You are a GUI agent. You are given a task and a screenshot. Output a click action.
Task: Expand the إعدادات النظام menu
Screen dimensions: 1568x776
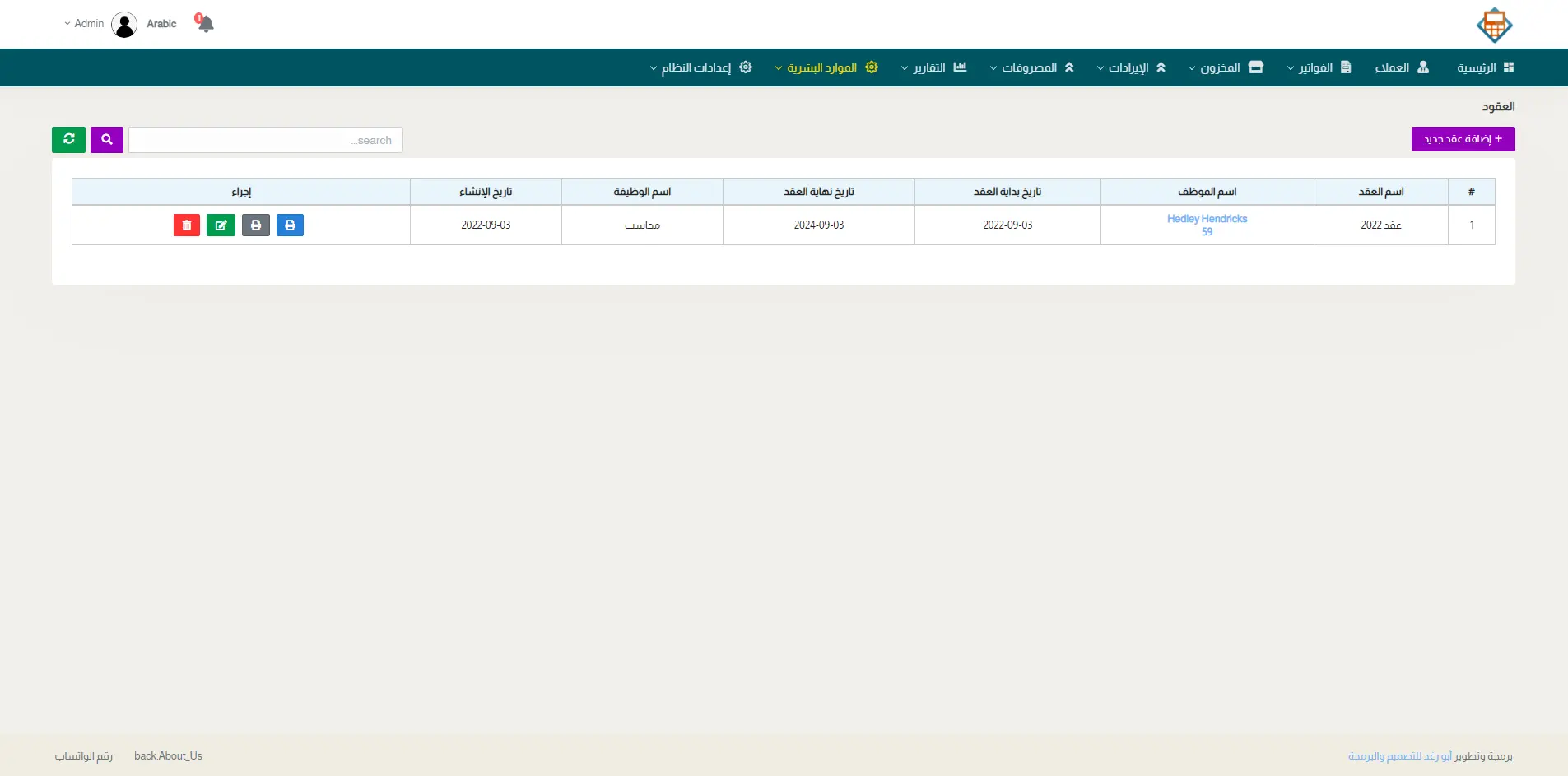tap(700, 67)
